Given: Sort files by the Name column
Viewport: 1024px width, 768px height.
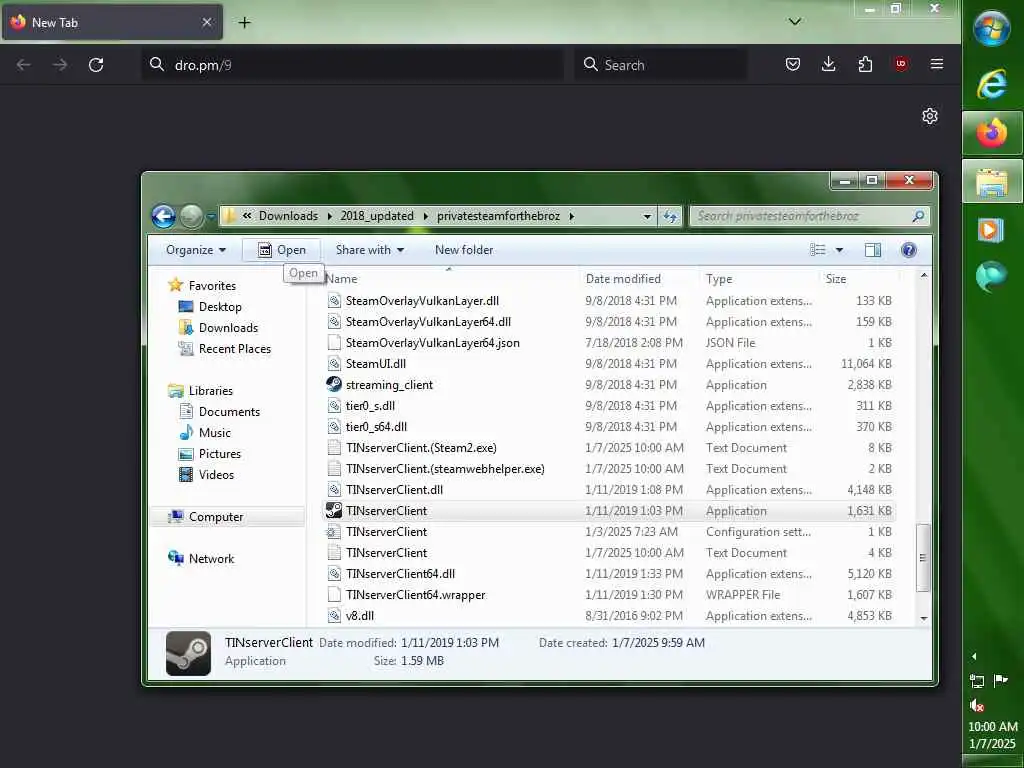Looking at the screenshot, I should coord(451,279).
